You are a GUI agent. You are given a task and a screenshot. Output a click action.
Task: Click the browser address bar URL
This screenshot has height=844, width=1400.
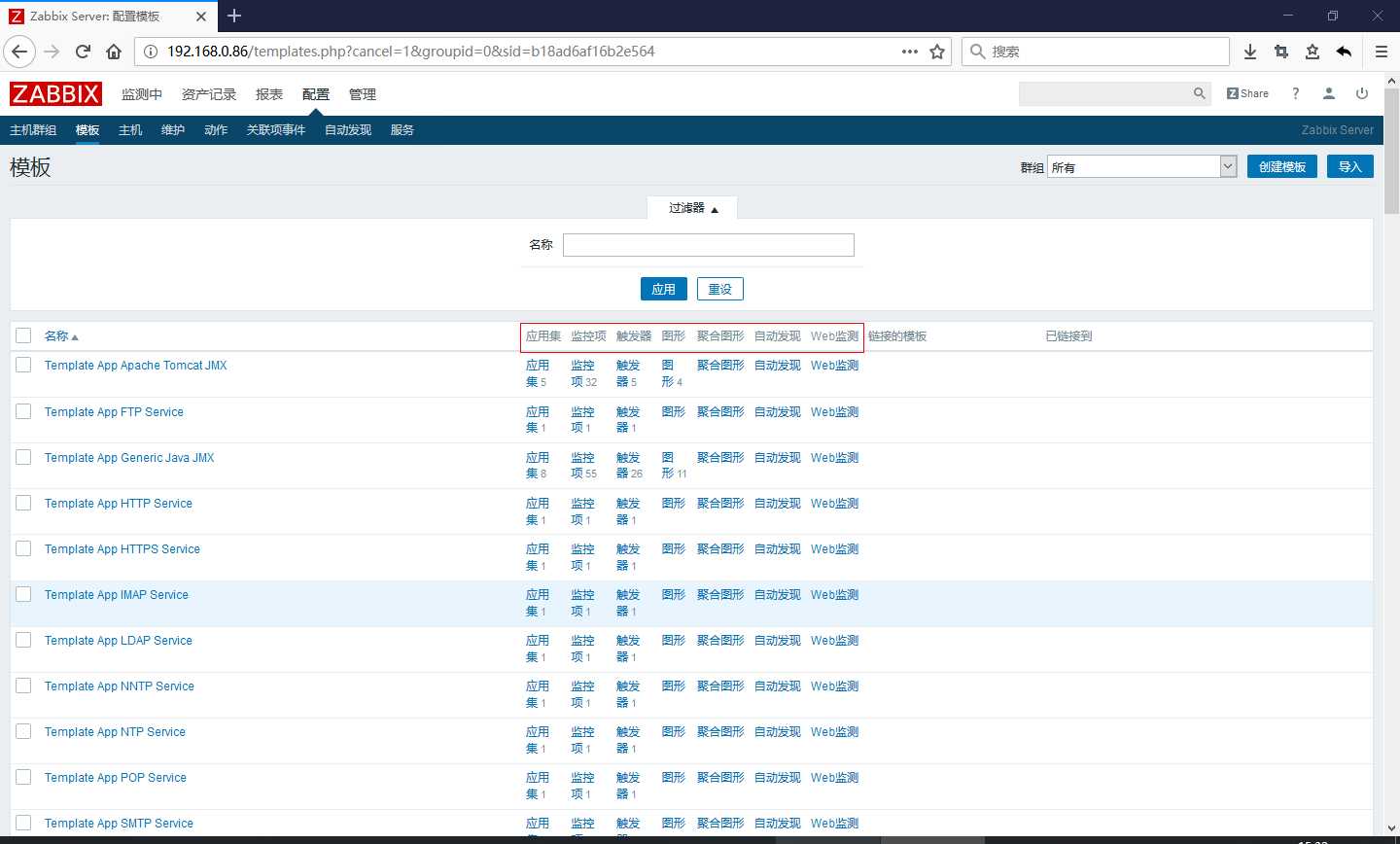[410, 52]
